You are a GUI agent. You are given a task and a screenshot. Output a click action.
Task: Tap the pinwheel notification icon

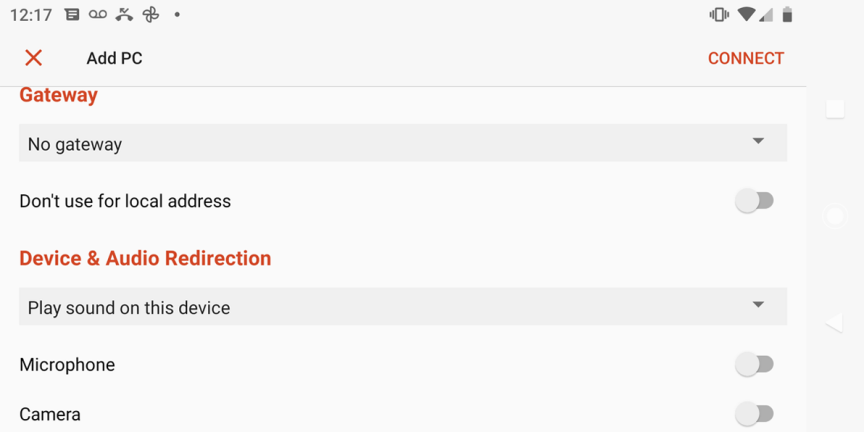pos(151,15)
